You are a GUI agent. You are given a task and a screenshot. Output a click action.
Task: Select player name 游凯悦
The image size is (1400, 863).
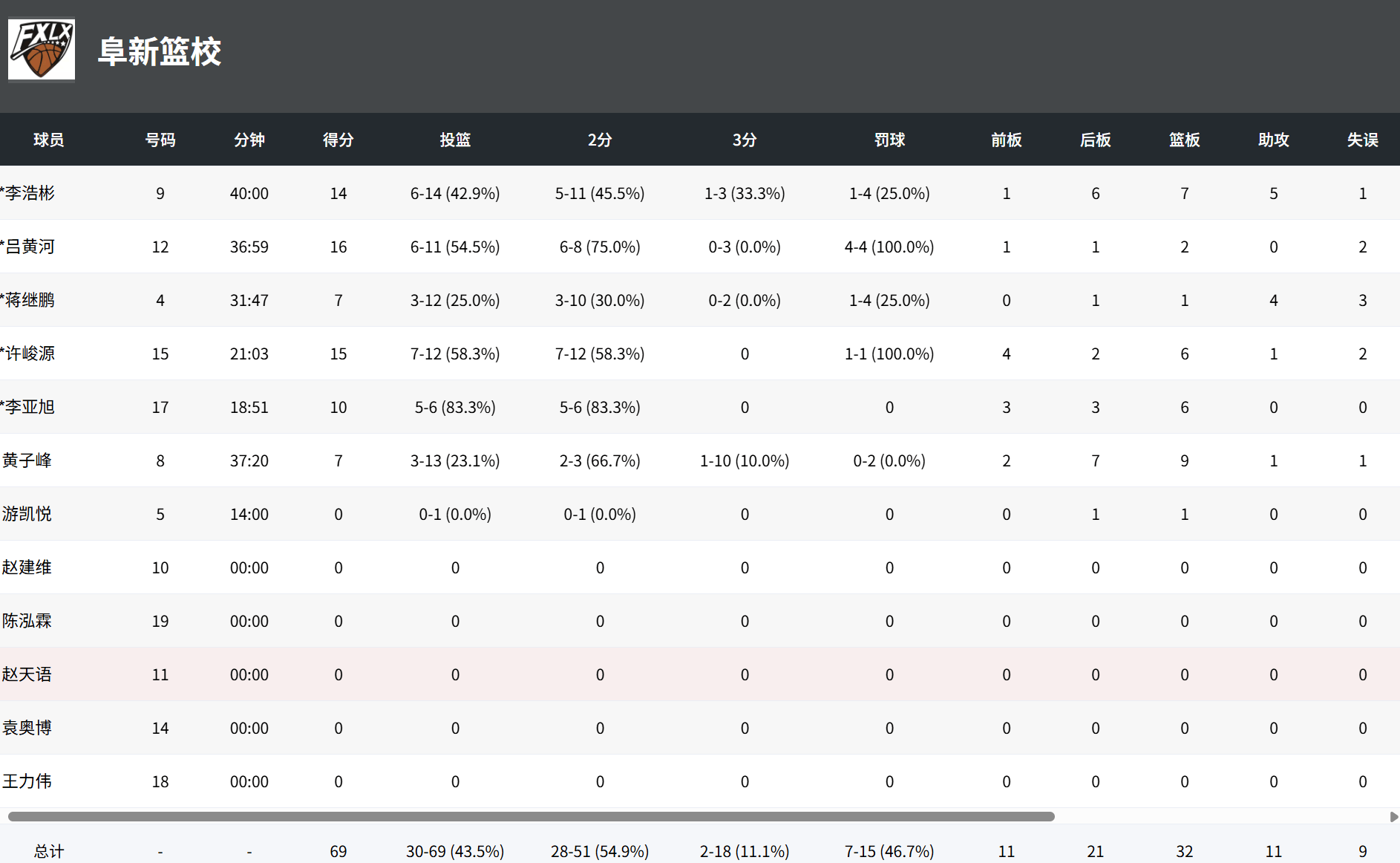pos(27,514)
